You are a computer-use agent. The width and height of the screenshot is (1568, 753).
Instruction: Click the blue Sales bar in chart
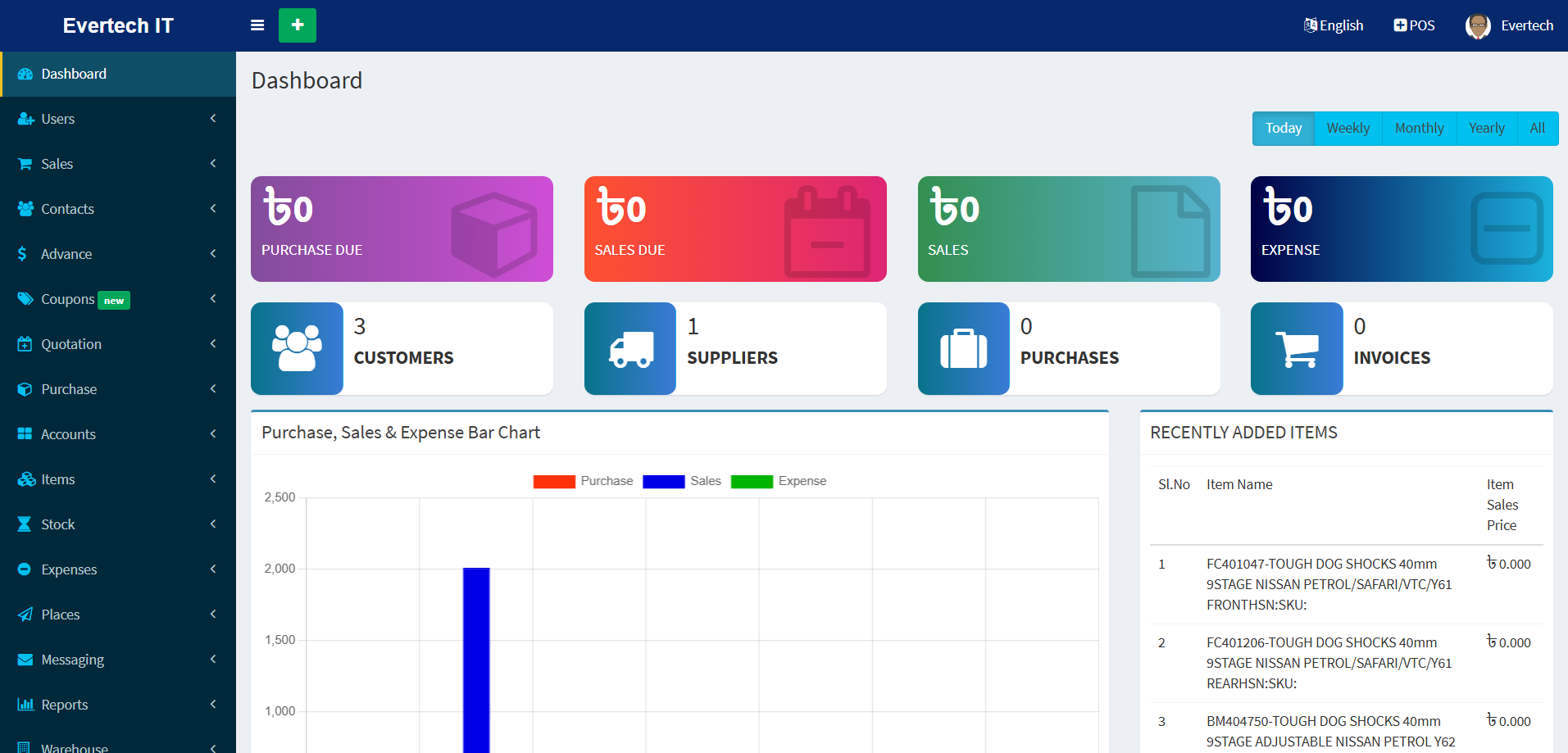[x=476, y=655]
